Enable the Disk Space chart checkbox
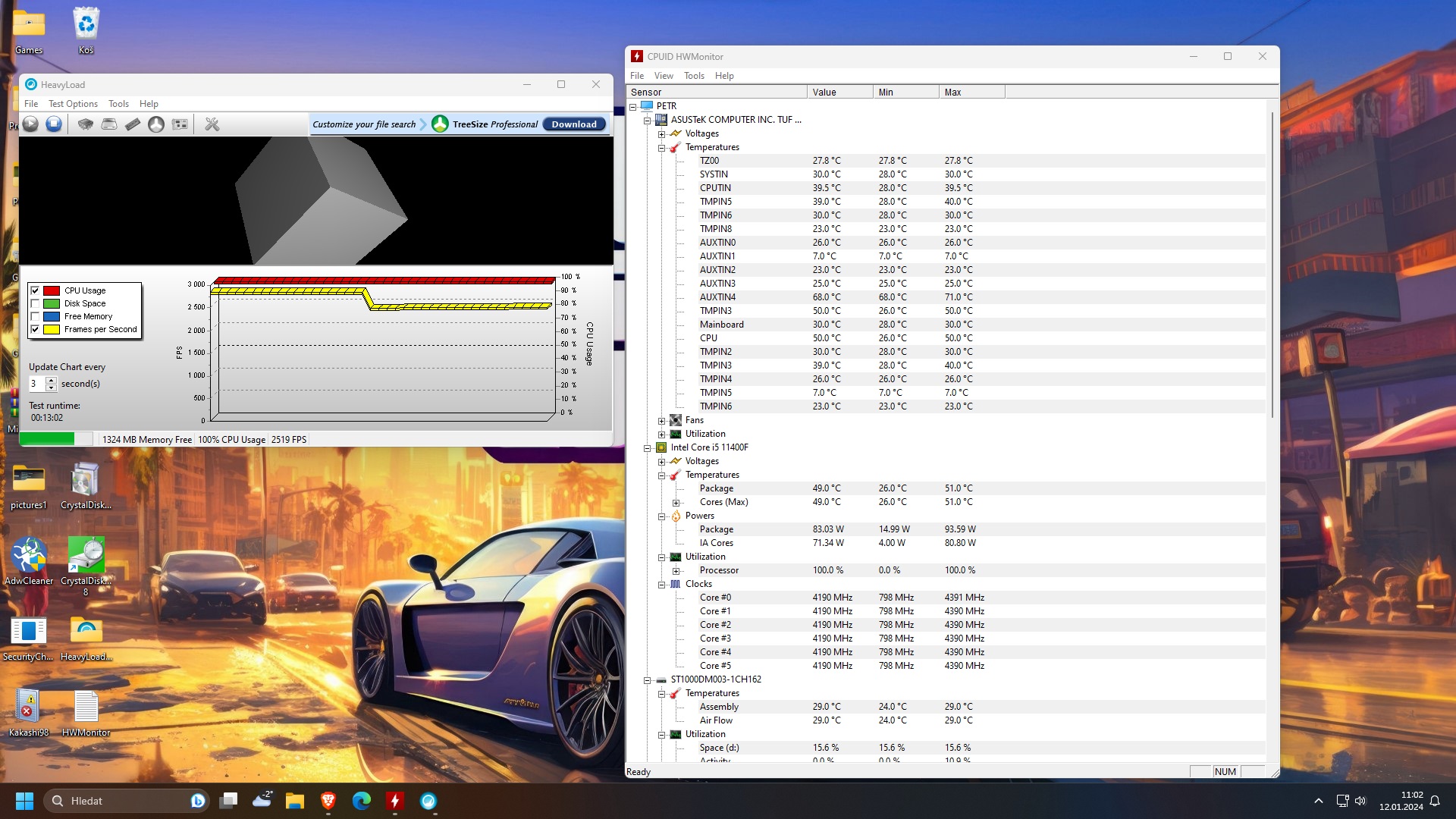The image size is (1456, 819). pyautogui.click(x=35, y=303)
